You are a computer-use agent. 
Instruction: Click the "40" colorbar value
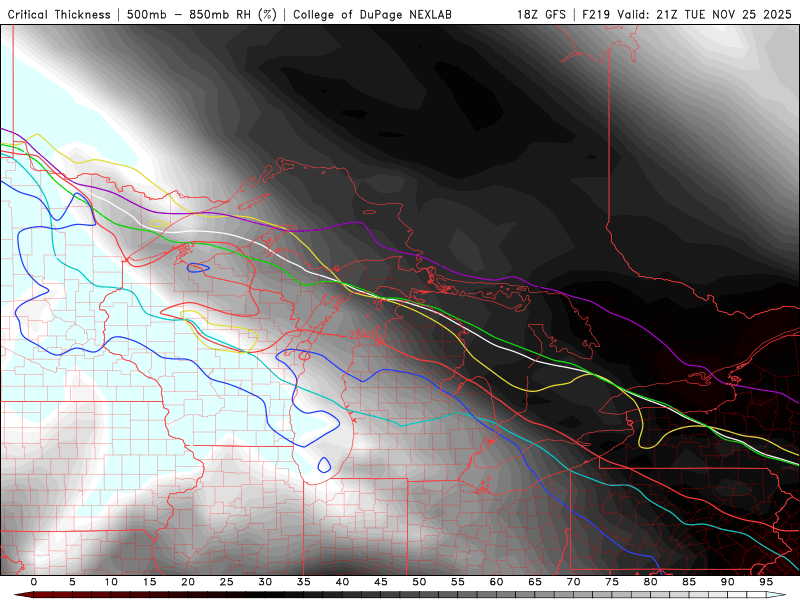pos(342,582)
